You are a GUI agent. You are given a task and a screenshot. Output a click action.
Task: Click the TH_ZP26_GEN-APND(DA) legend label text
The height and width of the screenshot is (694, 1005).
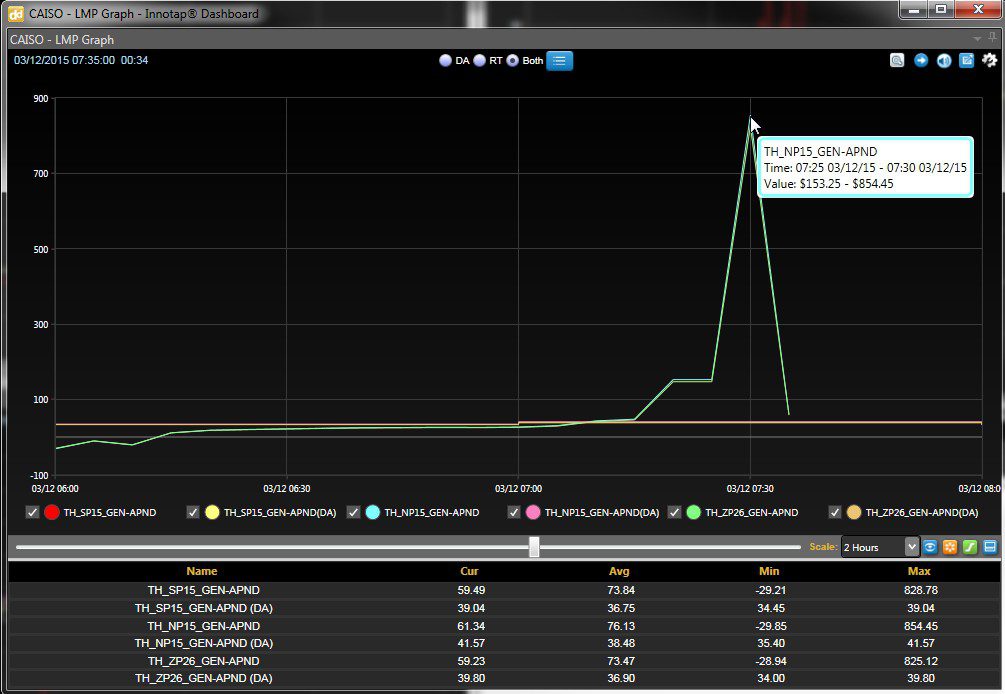point(922,513)
